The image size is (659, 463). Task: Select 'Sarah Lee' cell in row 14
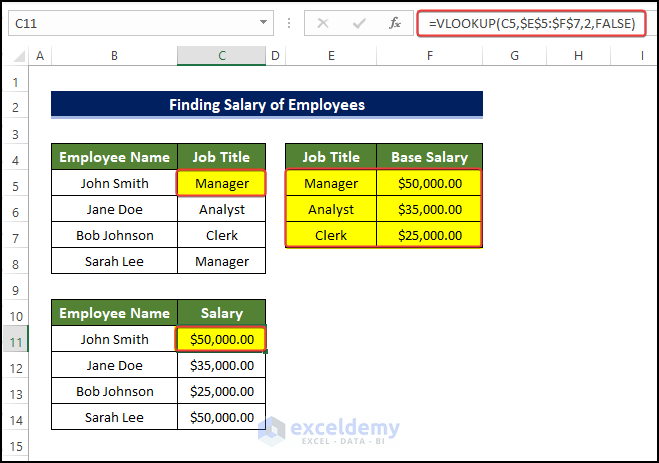114,417
